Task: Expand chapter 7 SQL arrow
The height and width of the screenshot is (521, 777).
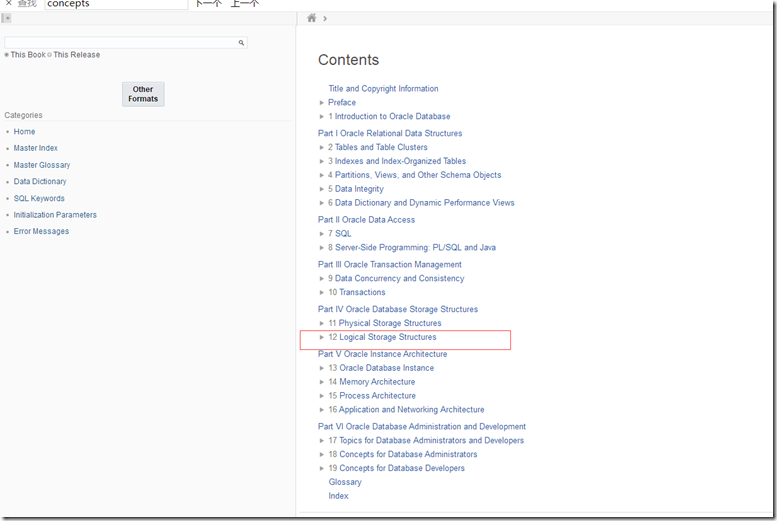Action: (322, 233)
